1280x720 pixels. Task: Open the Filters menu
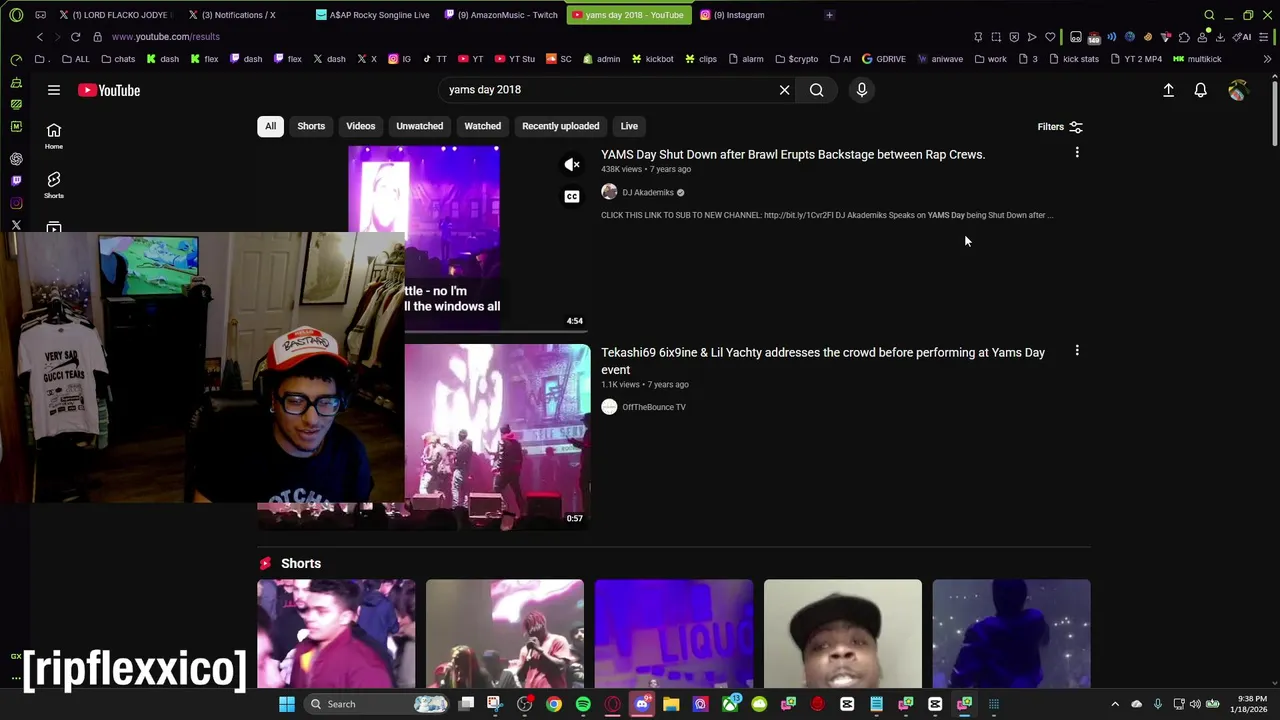pyautogui.click(x=1060, y=127)
